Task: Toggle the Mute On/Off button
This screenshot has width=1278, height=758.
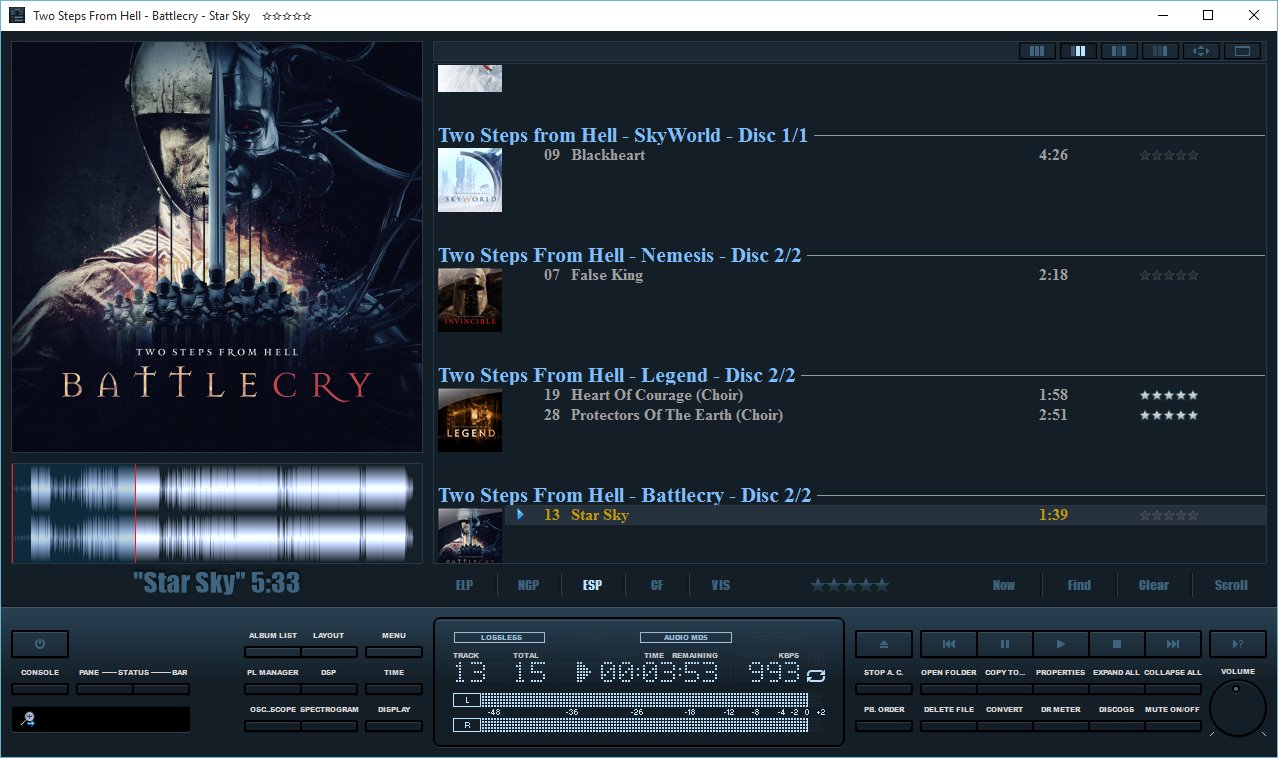Action: [1172, 726]
